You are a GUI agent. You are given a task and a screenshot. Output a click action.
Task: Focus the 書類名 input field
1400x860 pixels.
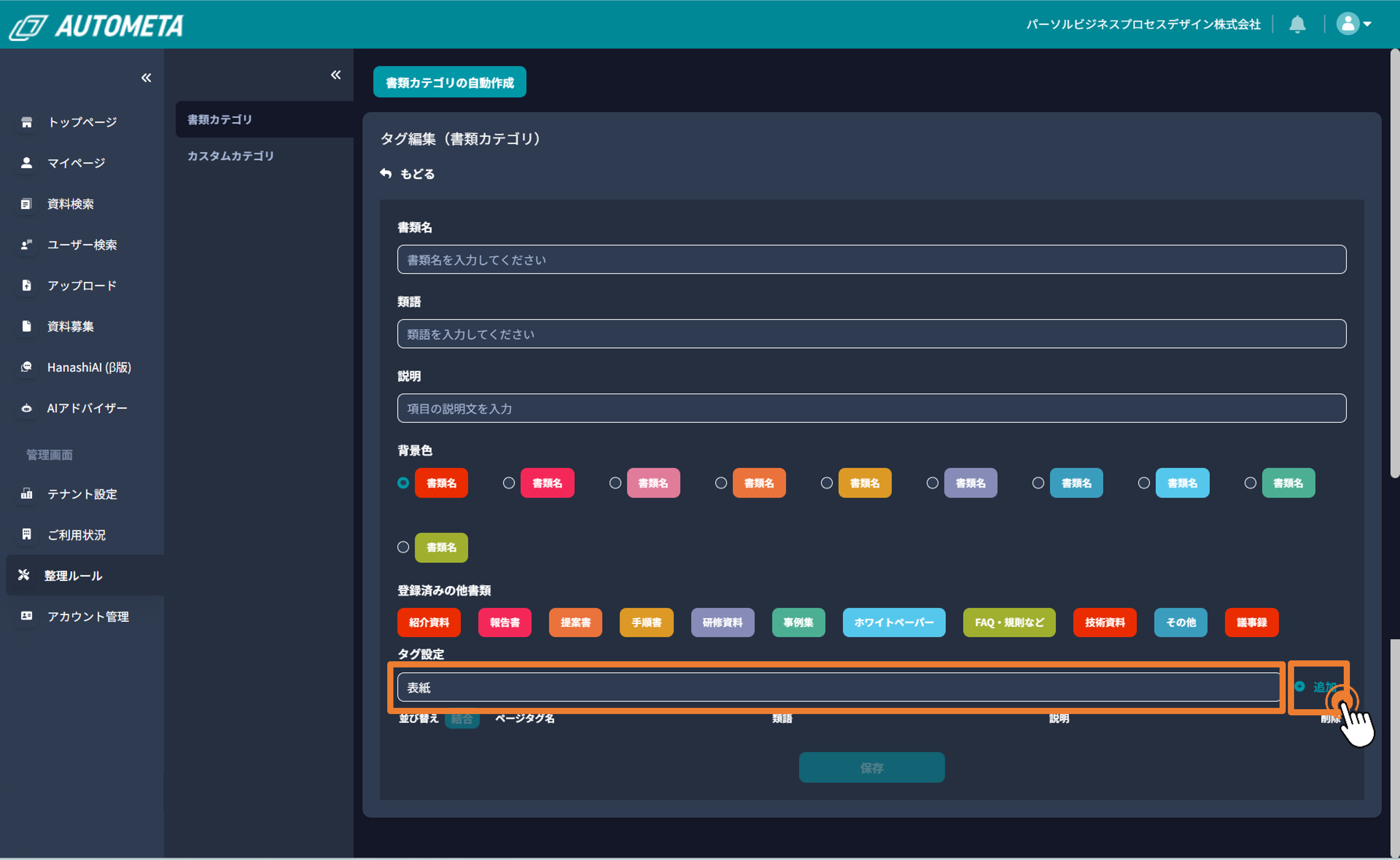(871, 259)
